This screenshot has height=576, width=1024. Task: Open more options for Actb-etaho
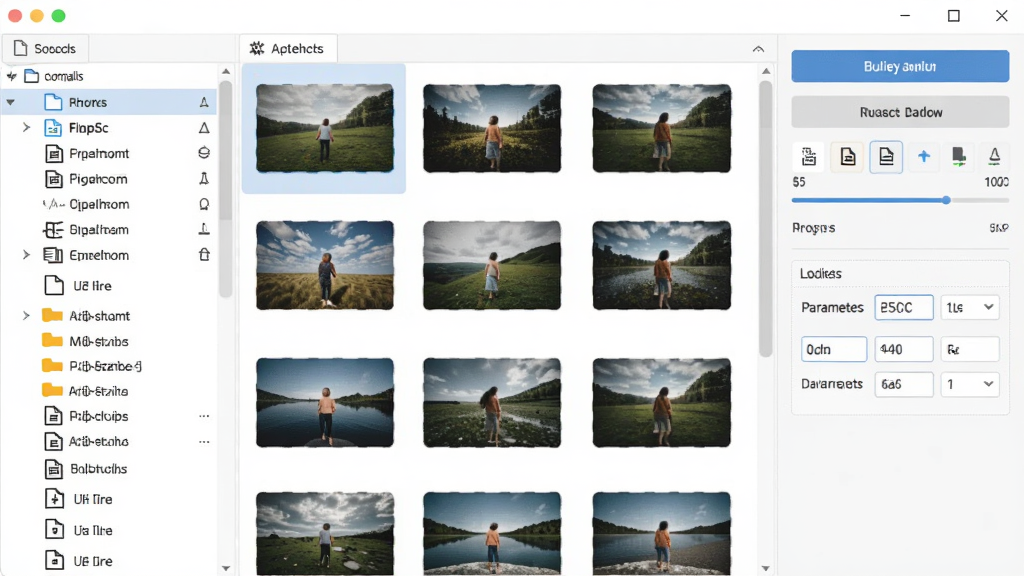[204, 442]
